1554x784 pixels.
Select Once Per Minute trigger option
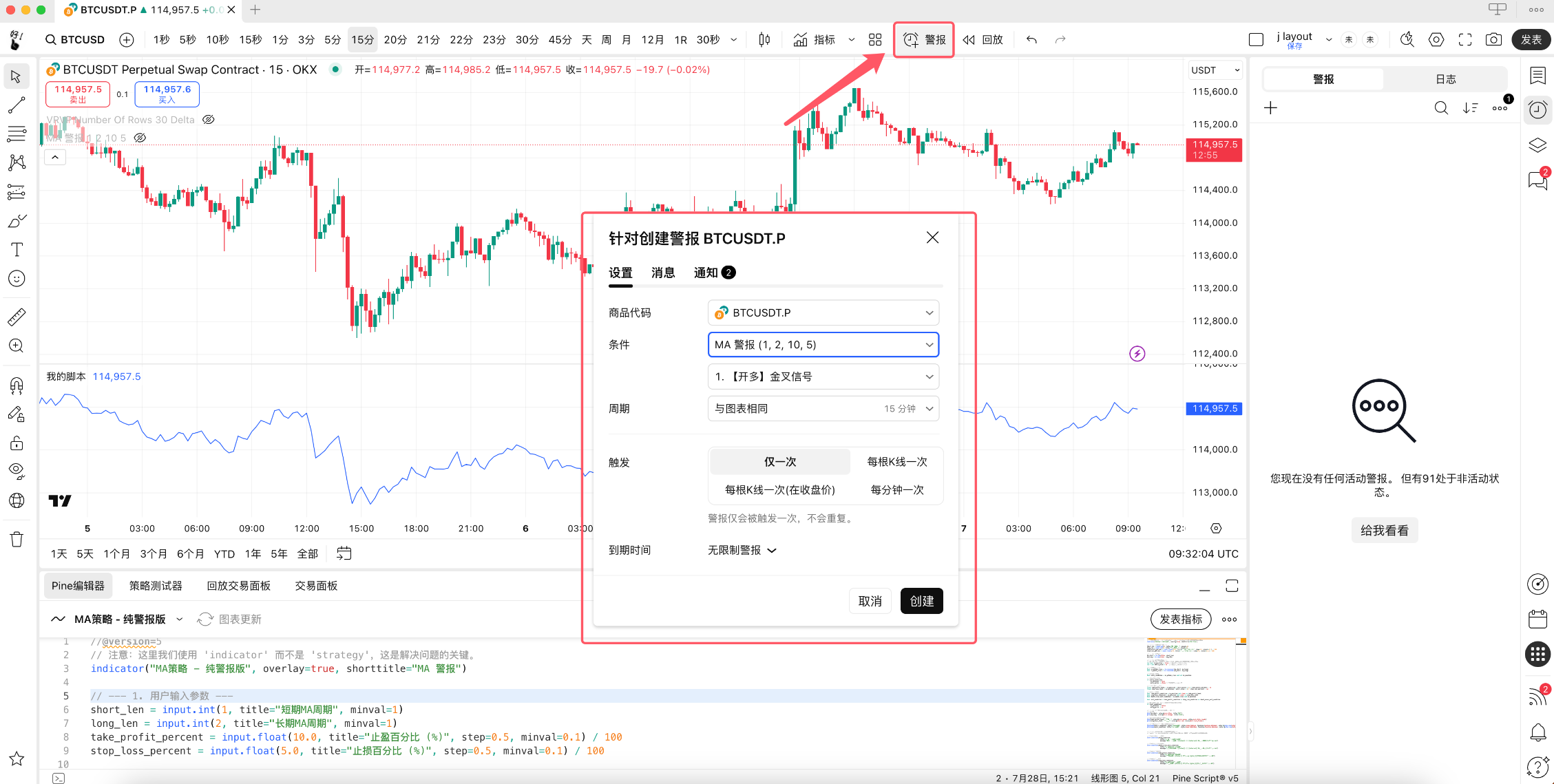[897, 490]
